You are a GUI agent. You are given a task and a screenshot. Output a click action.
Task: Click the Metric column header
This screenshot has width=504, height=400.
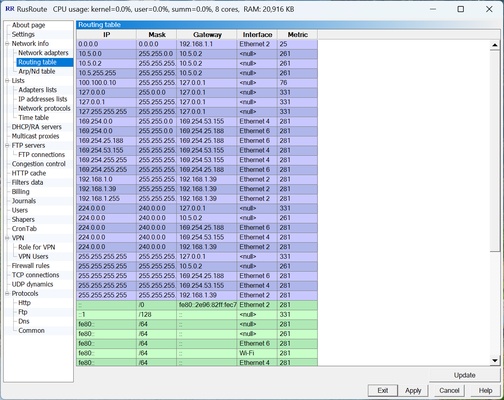(x=297, y=35)
